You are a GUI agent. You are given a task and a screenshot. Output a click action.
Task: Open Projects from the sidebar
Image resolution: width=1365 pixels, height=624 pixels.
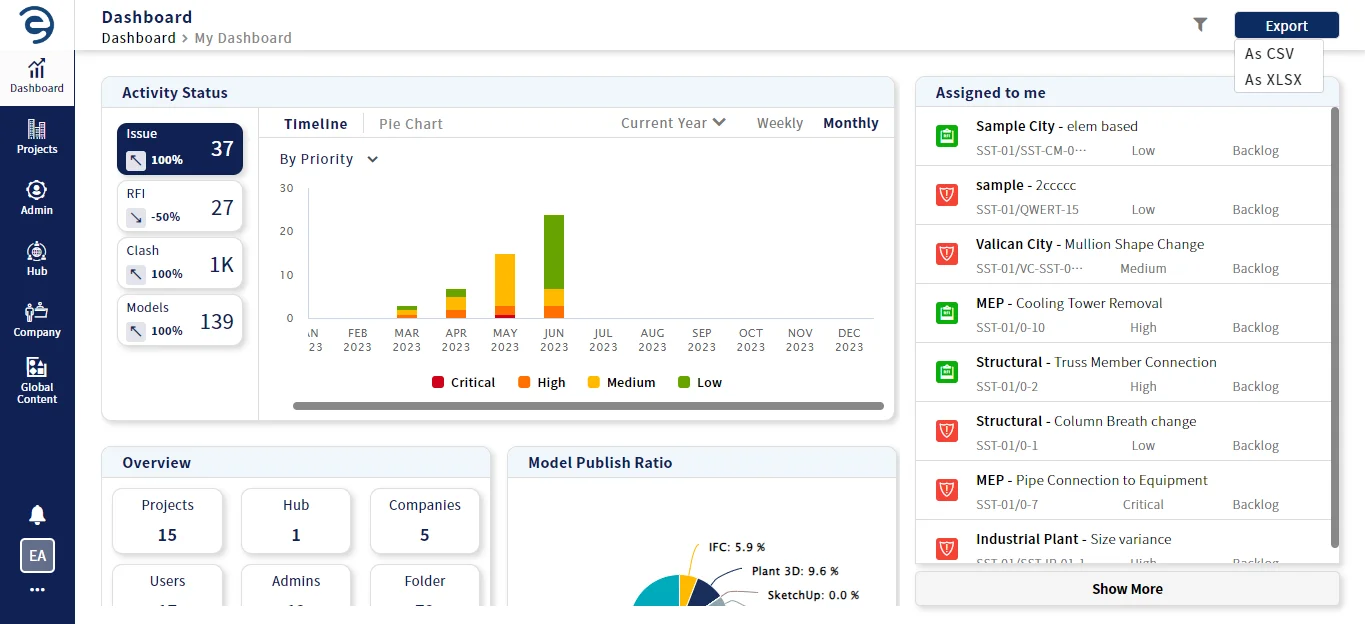(37, 137)
